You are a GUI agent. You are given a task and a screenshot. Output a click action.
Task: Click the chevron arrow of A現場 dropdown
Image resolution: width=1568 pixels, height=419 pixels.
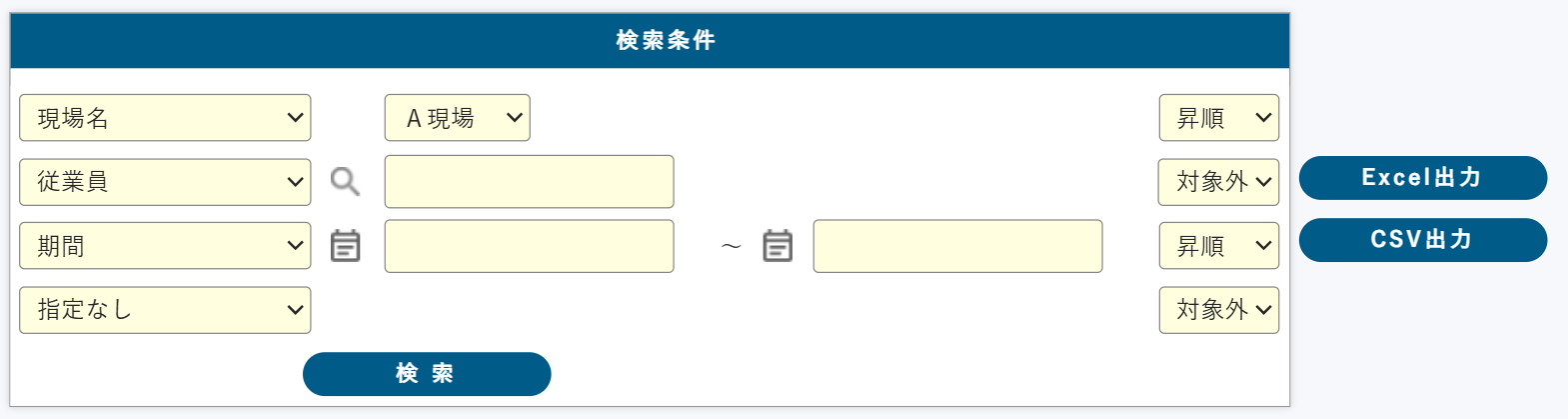pos(515,118)
